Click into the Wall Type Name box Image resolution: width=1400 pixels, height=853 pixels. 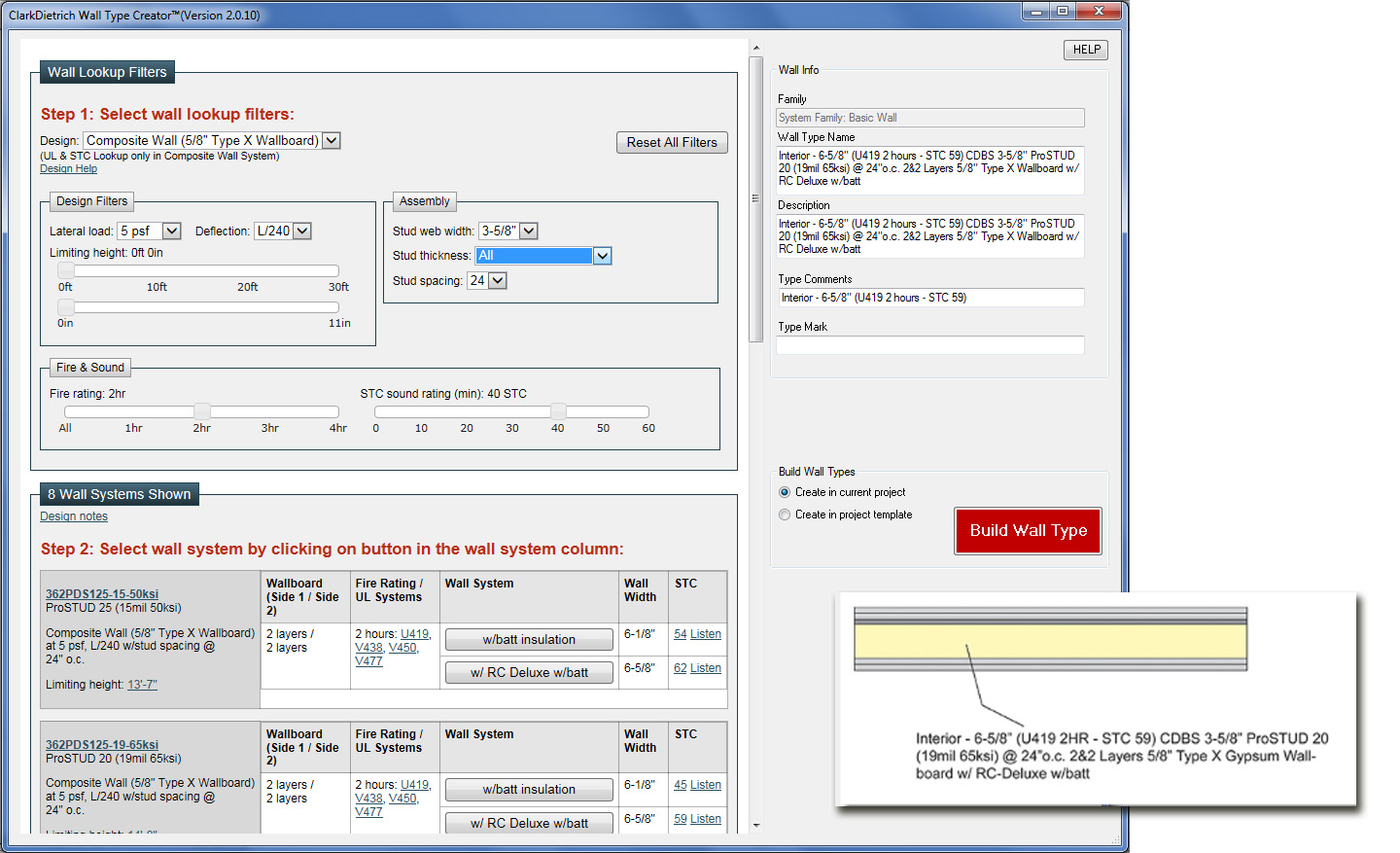click(x=930, y=170)
